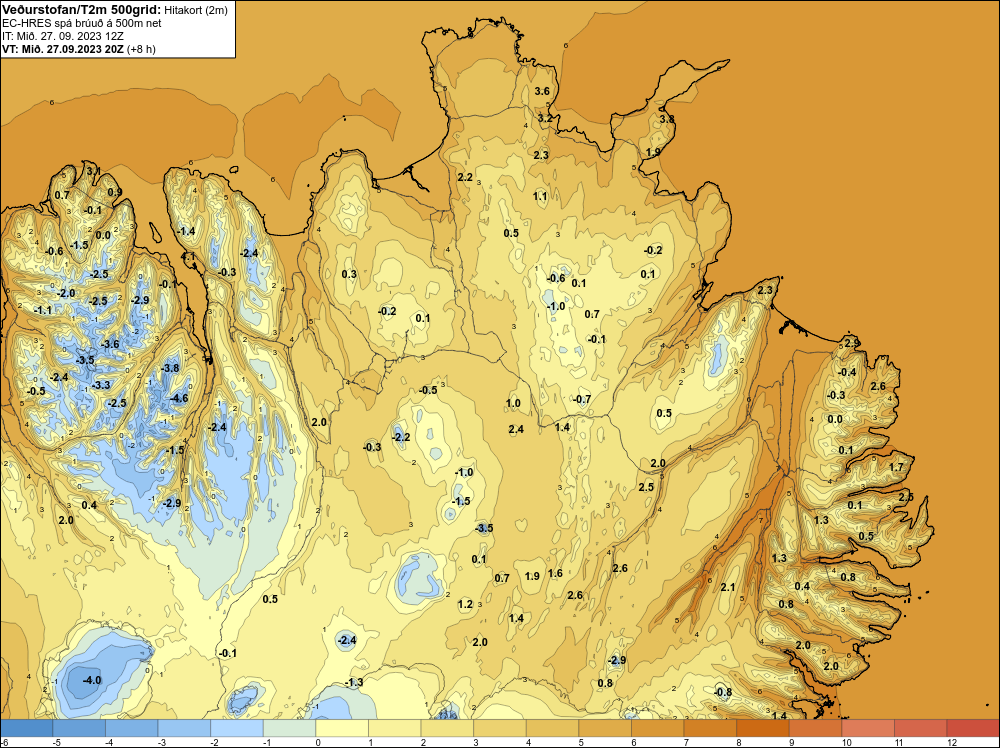The image size is (1000, 748).
Task: Click the '3.1' temperature value
Action: (x=93, y=171)
